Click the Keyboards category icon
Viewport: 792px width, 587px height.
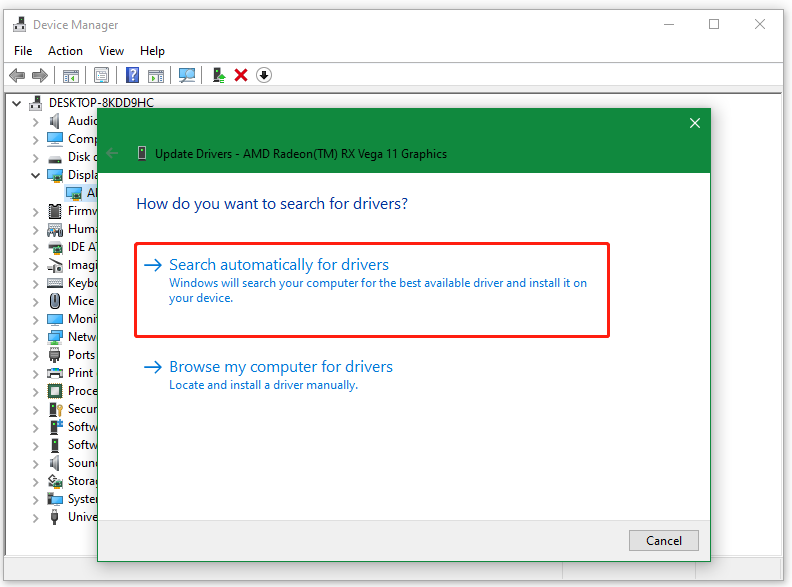point(55,283)
